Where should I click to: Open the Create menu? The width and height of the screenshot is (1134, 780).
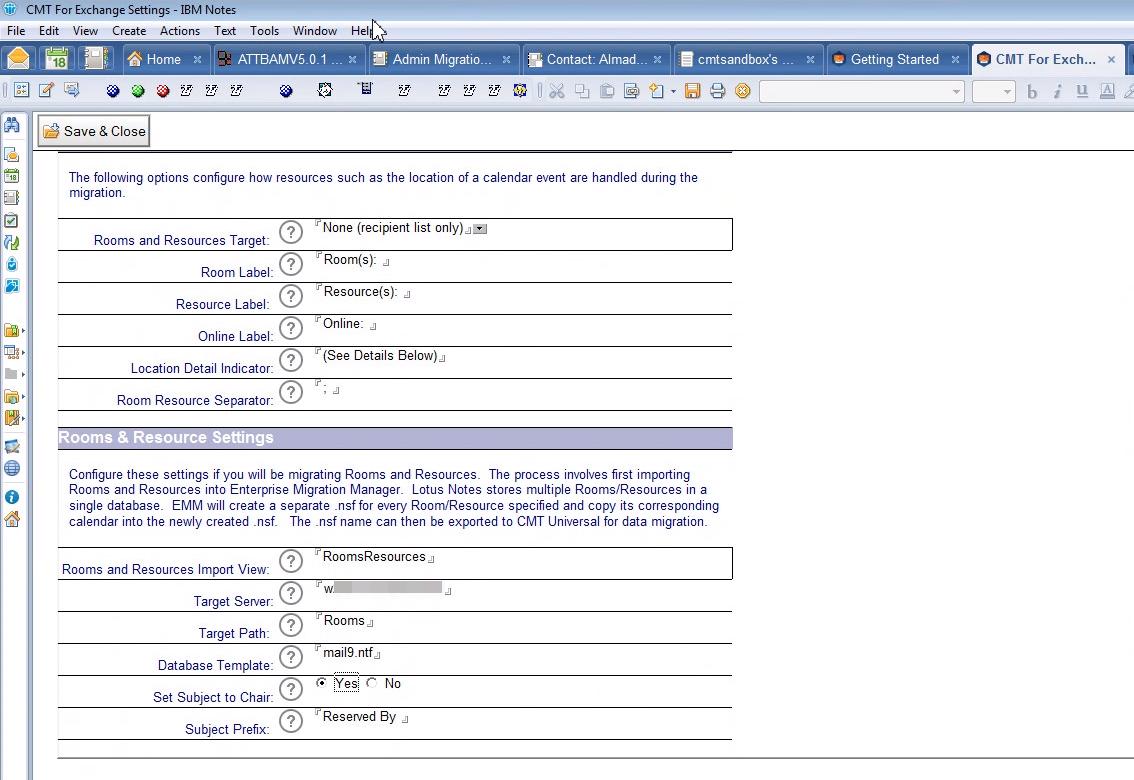click(129, 30)
